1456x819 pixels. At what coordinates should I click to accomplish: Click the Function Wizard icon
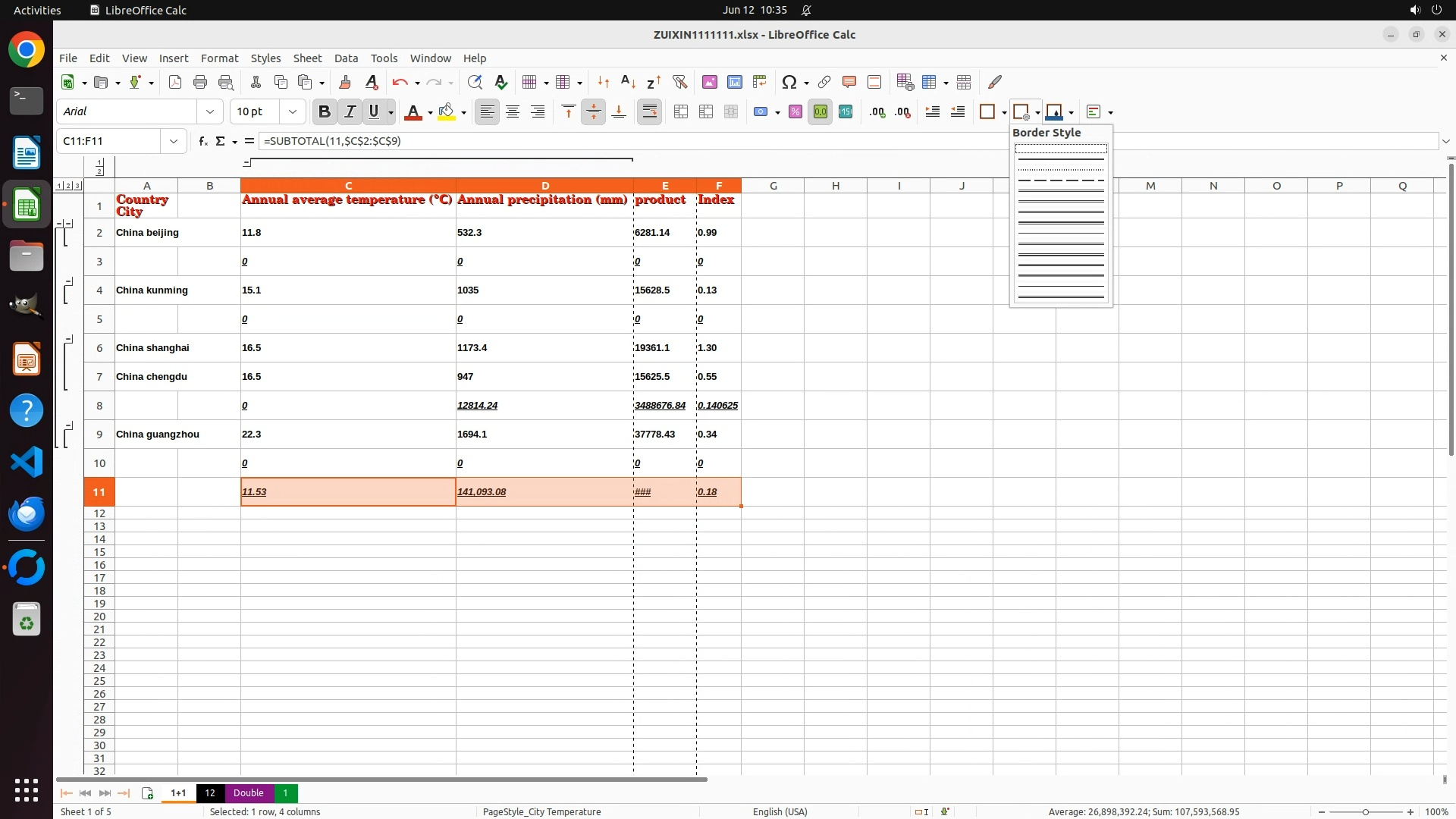coord(202,141)
